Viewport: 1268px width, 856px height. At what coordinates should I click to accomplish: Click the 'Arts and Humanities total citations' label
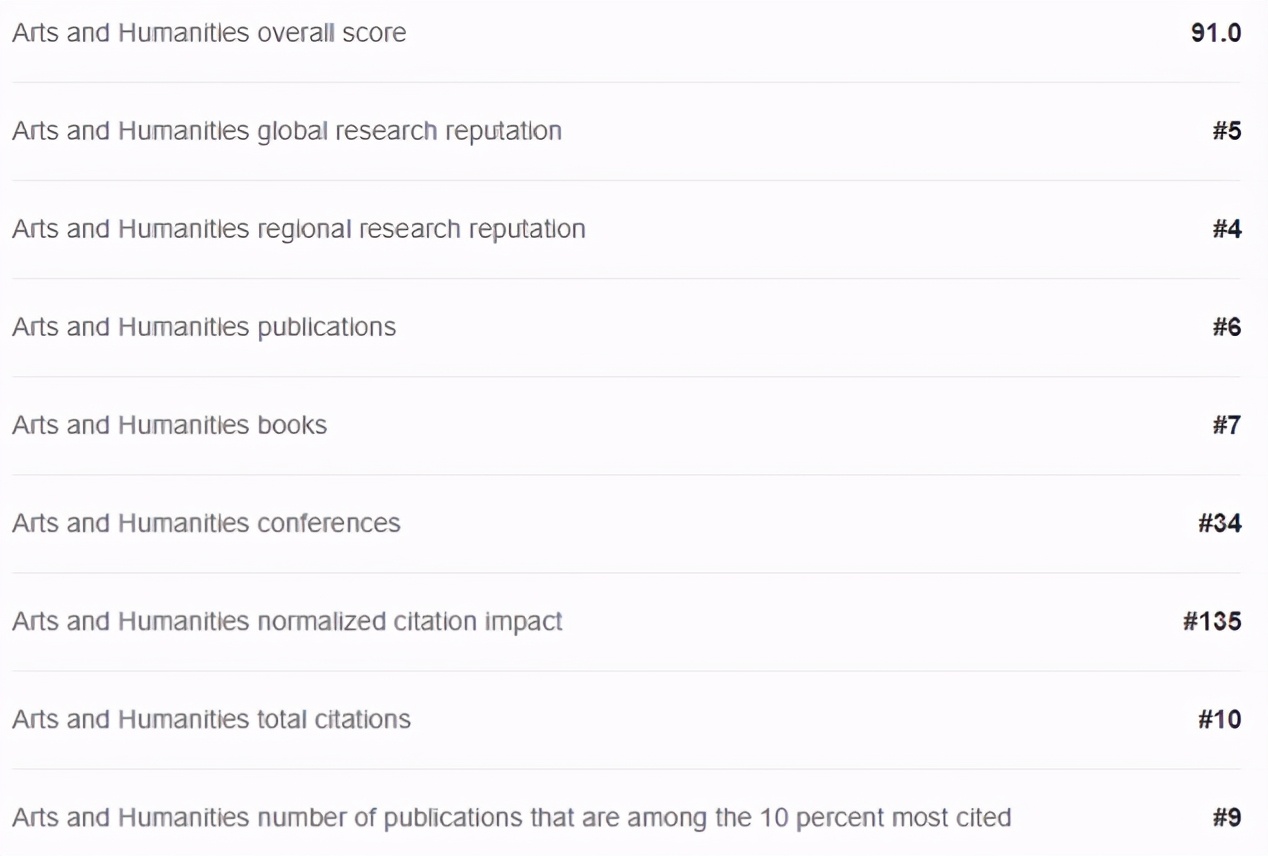[x=211, y=719]
